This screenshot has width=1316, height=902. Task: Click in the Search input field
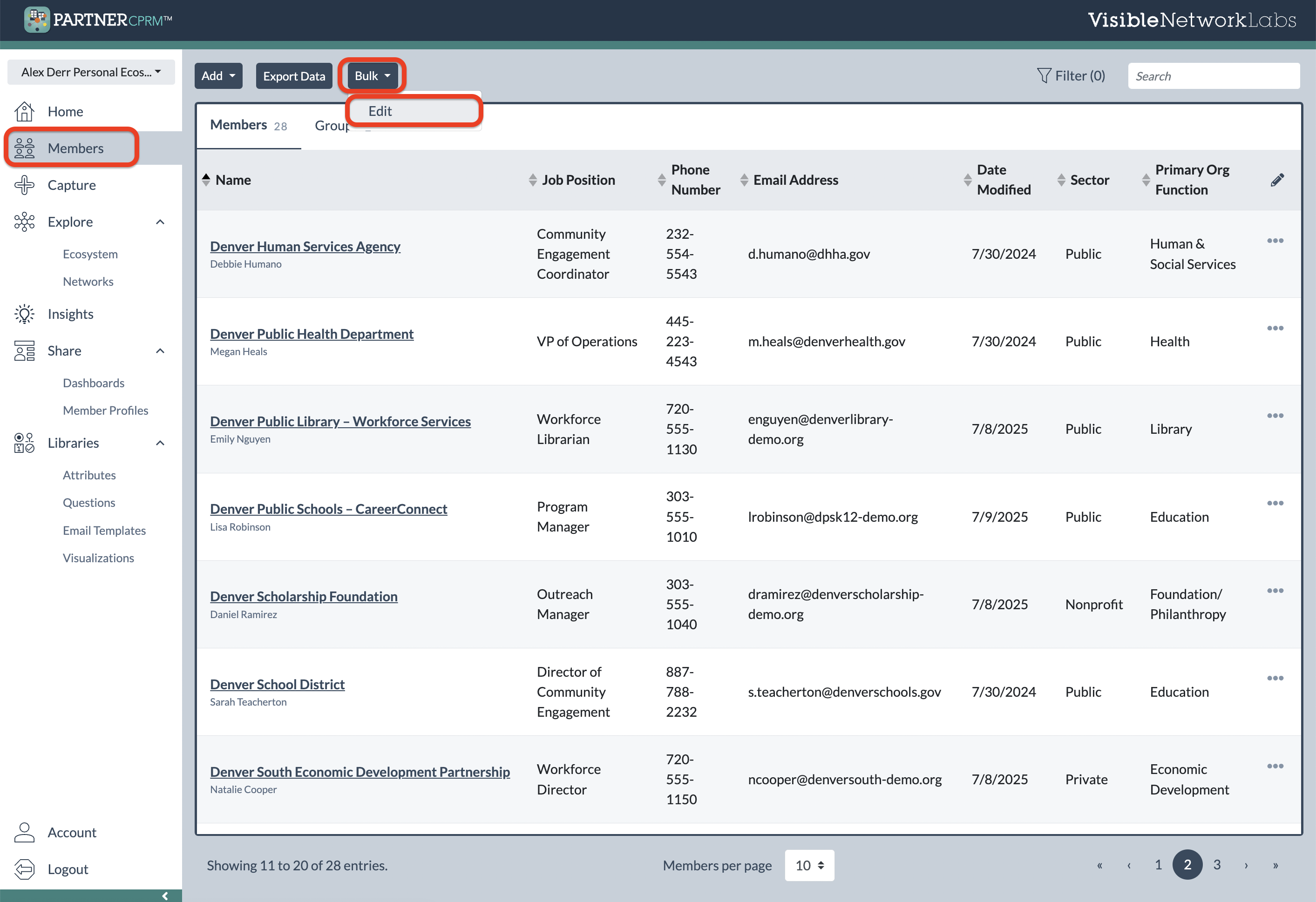click(x=1214, y=76)
